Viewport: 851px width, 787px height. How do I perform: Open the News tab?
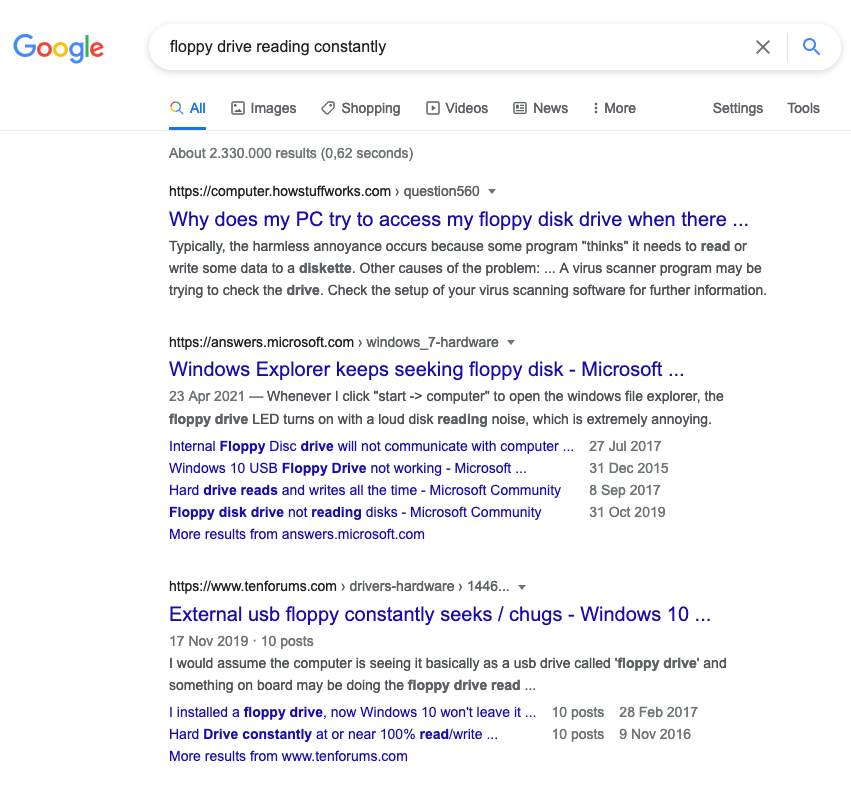click(541, 109)
